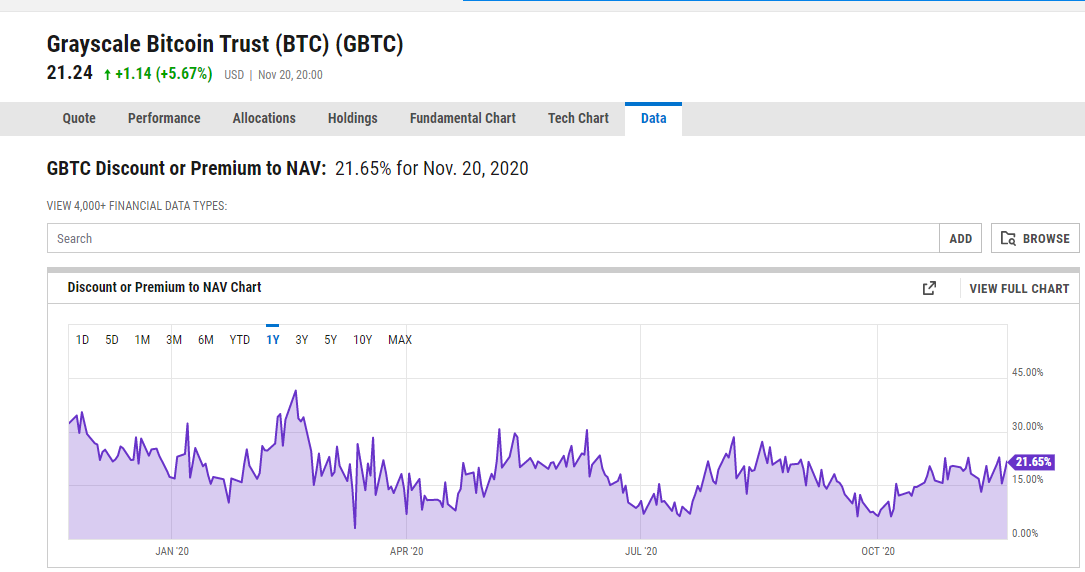Go to the Allocations tab
Viewport: 1085px width, 572px height.
[x=264, y=118]
